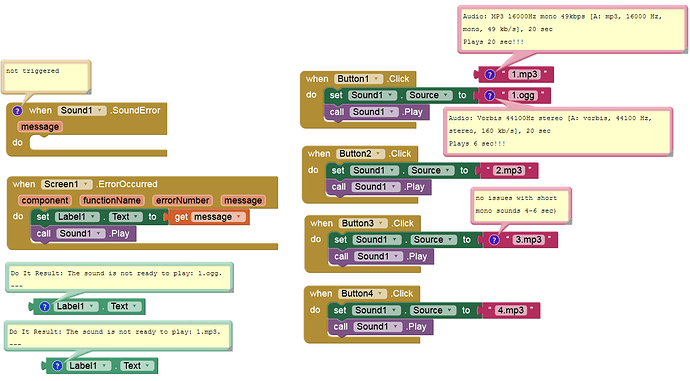
Task: Click errorNumber parameter in ErrorOccurred block
Action: click(x=183, y=201)
